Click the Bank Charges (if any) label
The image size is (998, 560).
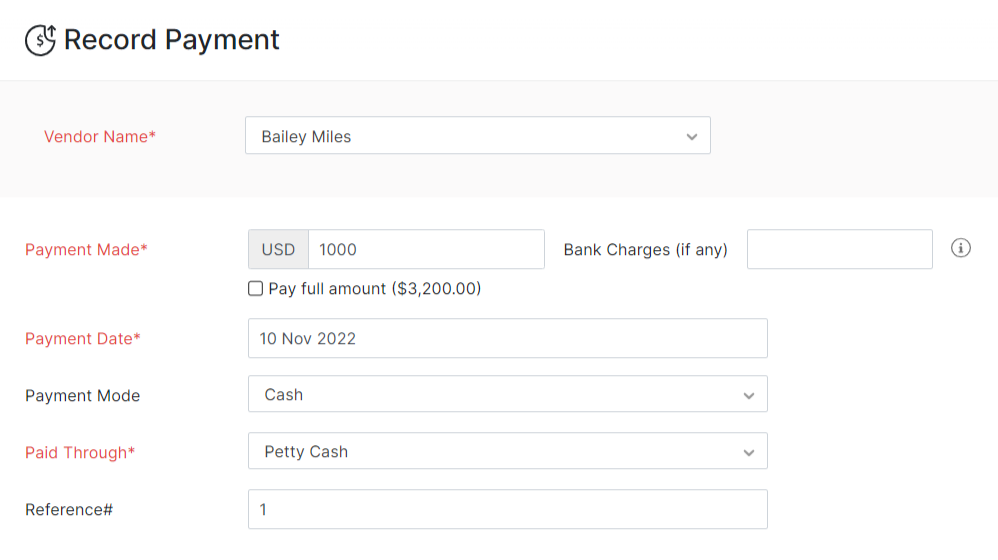645,249
